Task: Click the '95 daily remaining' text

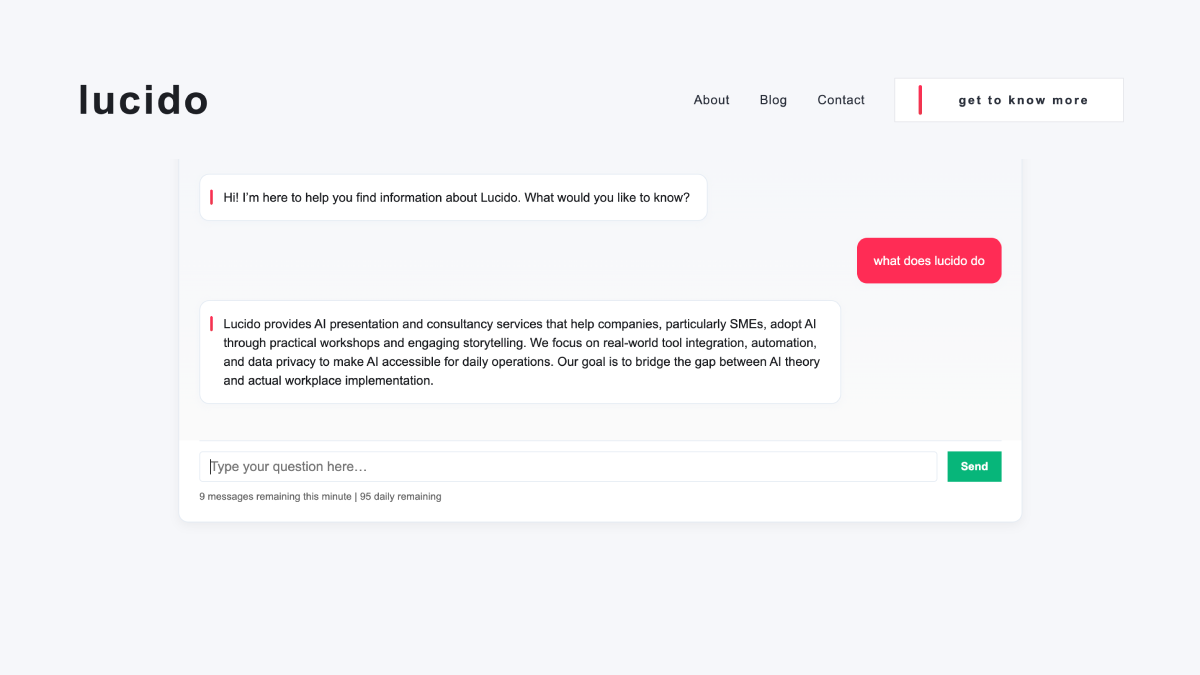Action: [x=401, y=496]
